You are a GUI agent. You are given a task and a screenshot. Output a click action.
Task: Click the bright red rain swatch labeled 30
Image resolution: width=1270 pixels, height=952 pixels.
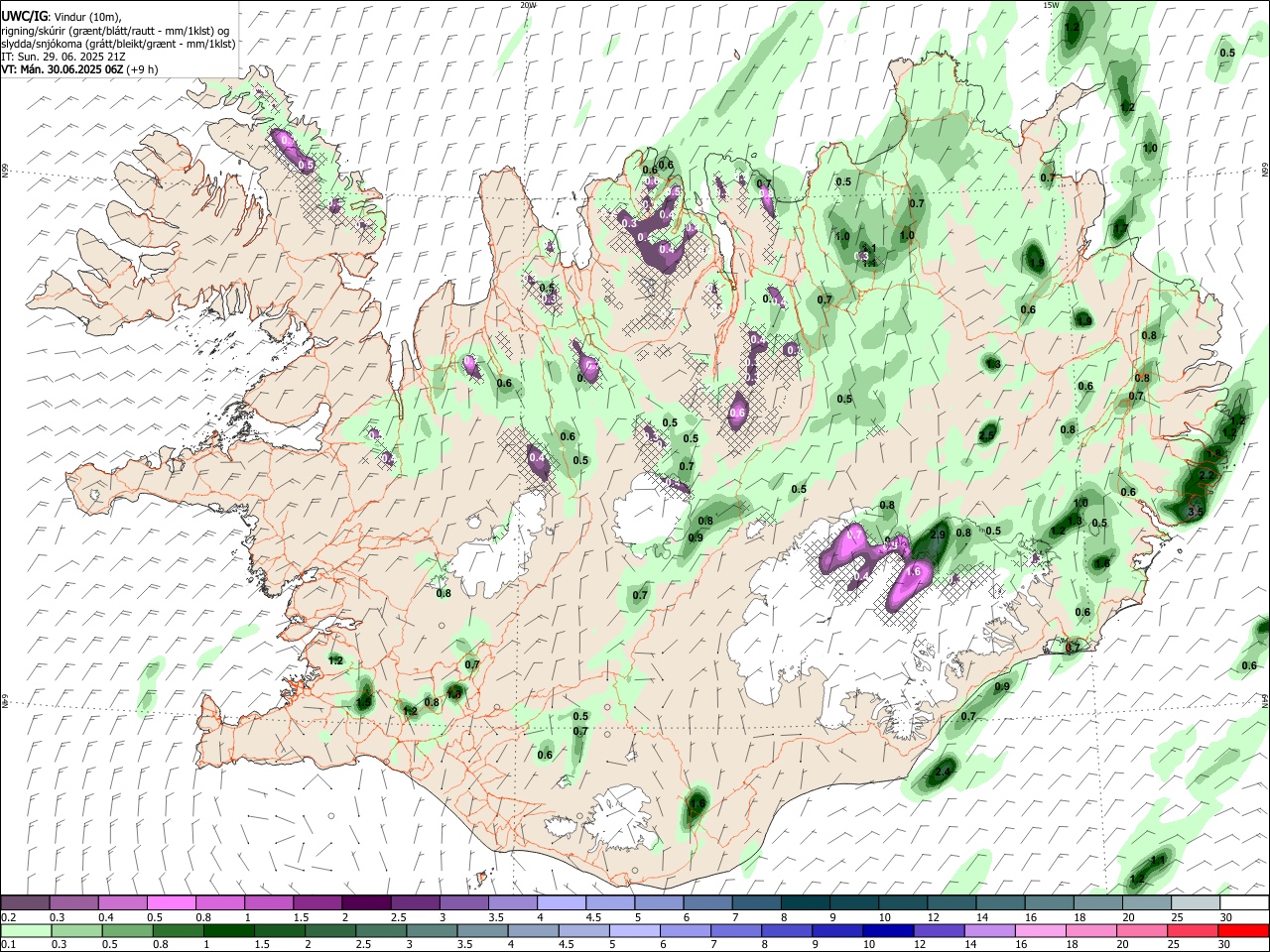click(1245, 930)
